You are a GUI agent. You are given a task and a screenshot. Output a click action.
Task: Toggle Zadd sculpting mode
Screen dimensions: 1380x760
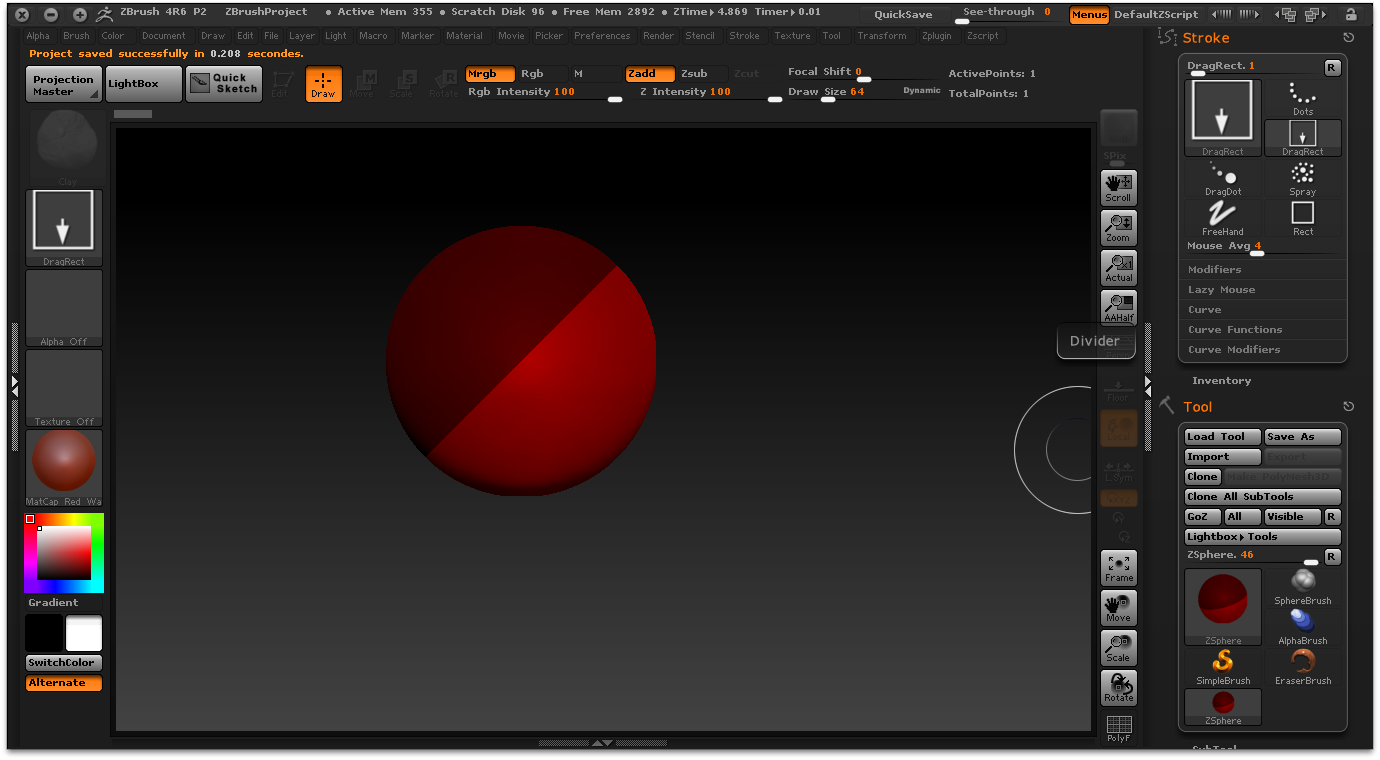(650, 74)
